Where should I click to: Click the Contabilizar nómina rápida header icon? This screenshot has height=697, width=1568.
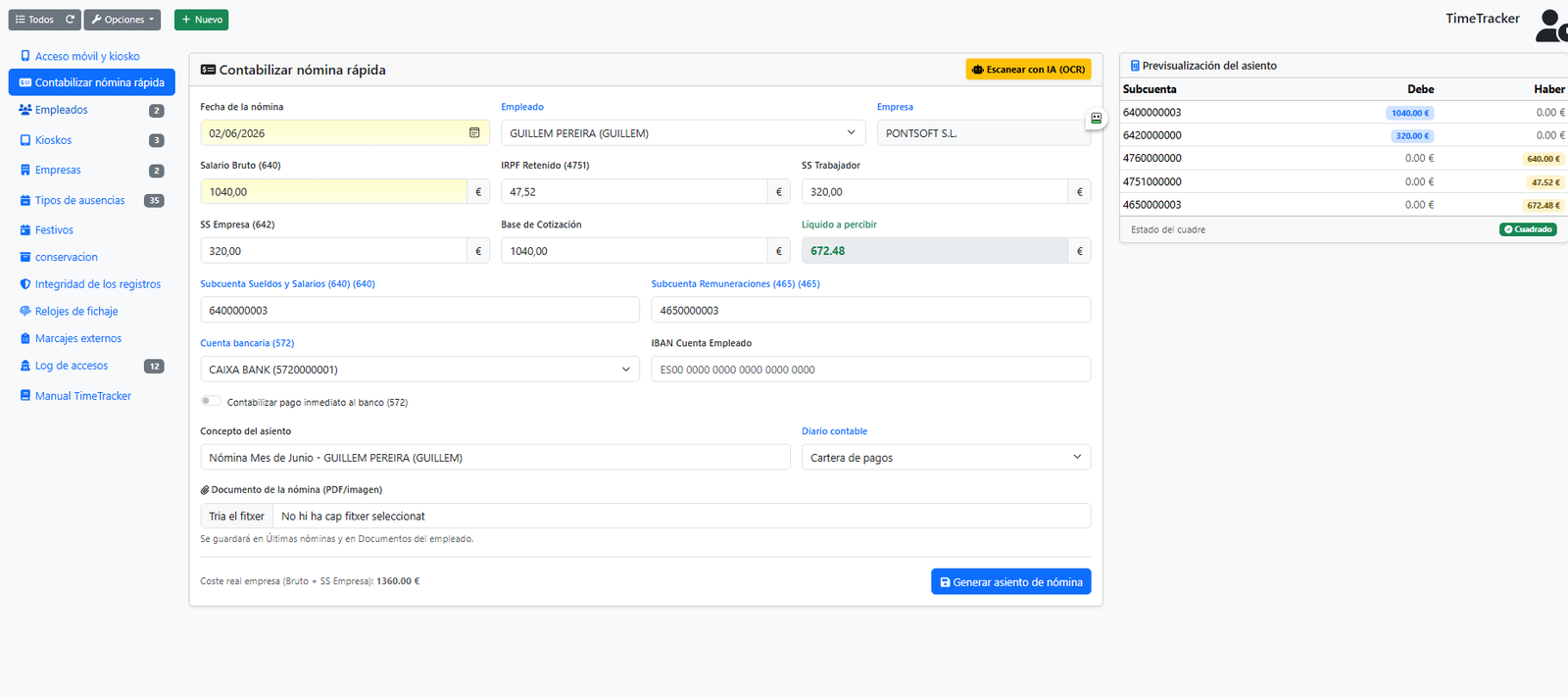tap(208, 70)
